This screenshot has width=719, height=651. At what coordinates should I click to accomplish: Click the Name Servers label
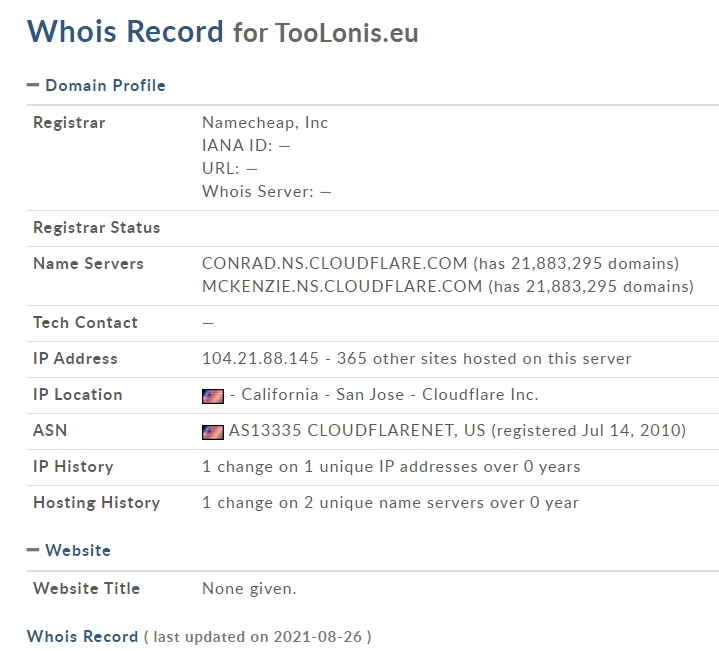88,263
